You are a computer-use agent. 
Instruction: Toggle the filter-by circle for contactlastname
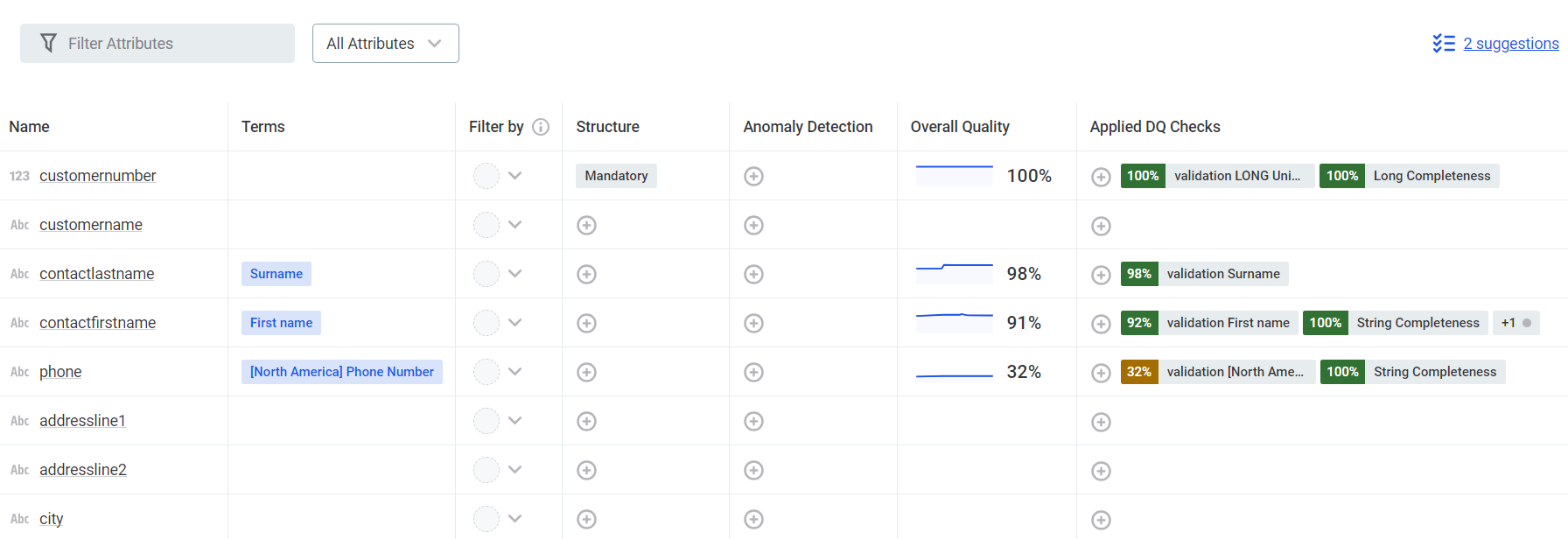click(486, 274)
